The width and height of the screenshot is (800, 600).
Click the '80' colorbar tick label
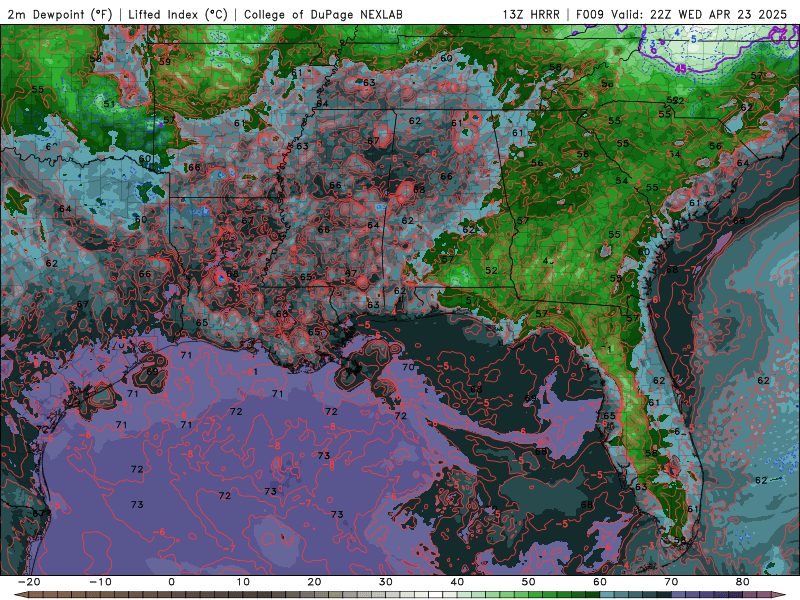pyautogui.click(x=743, y=582)
